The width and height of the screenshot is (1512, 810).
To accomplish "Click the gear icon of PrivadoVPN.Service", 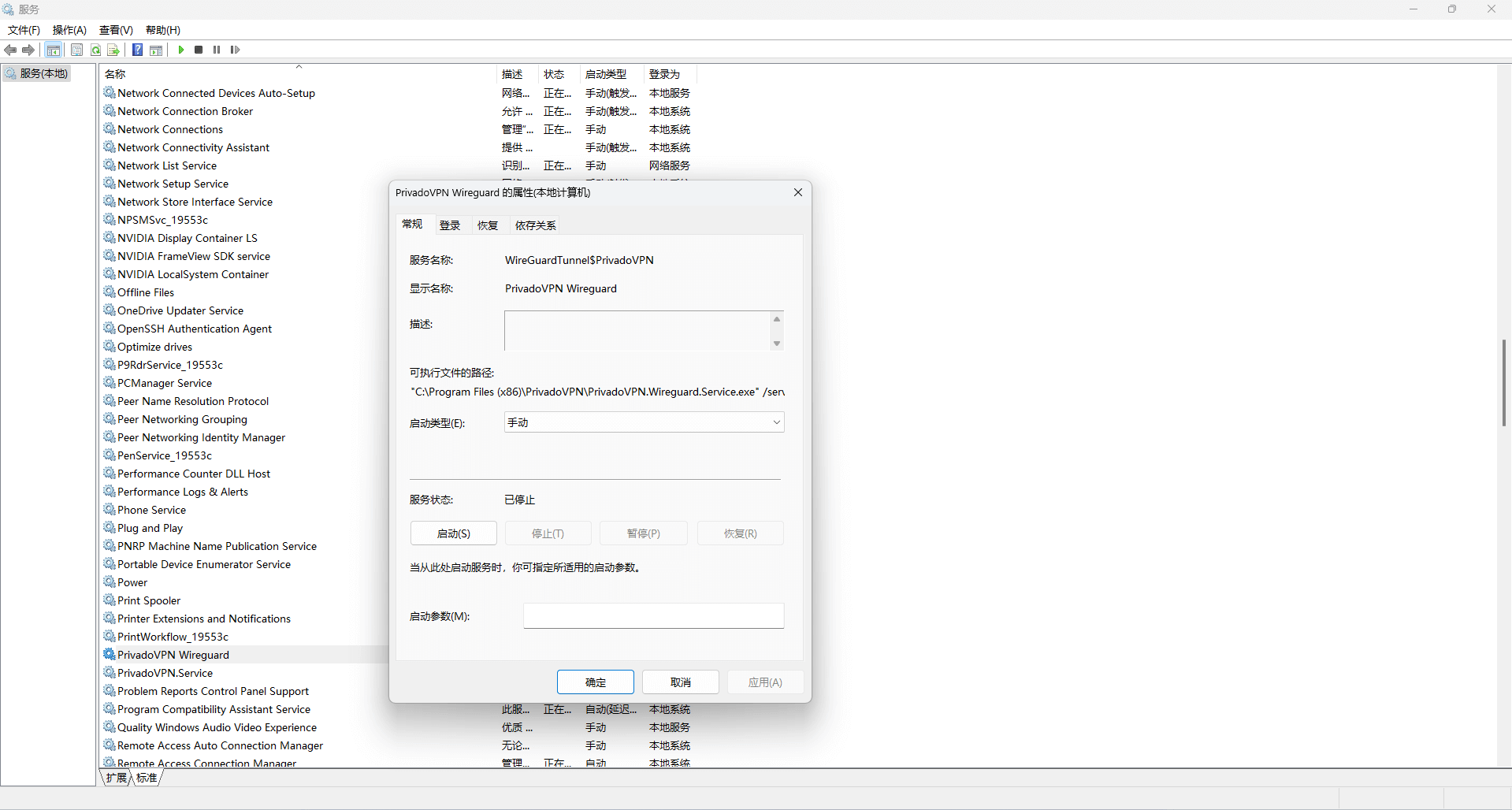I will point(110,673).
